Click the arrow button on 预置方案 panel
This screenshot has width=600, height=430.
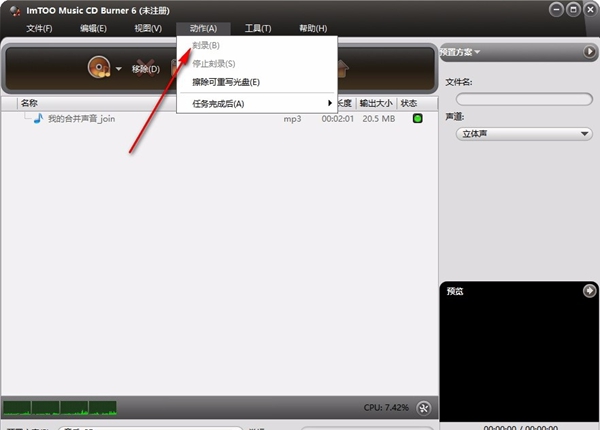click(589, 51)
